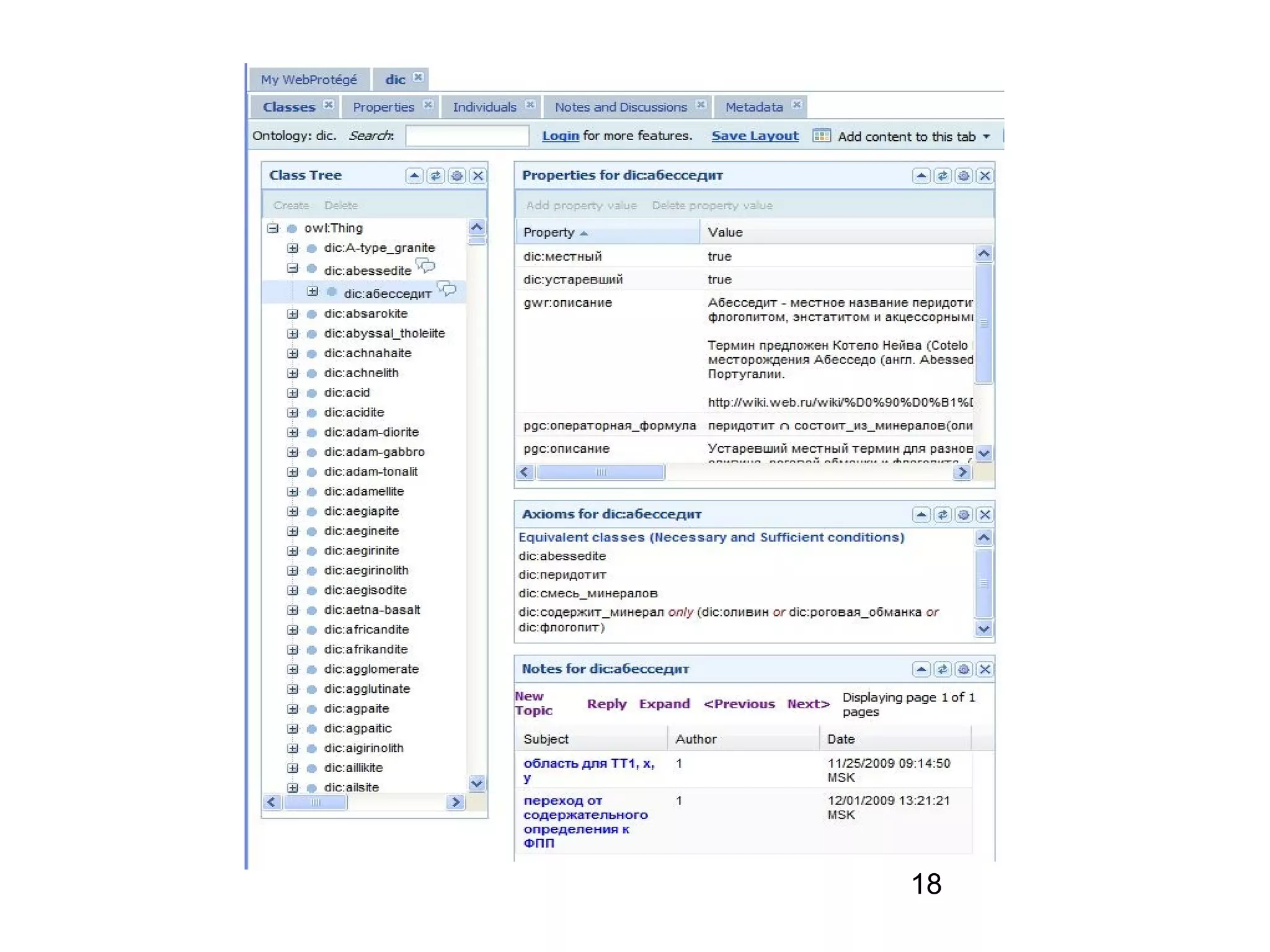Click the Properties table horizontal scrollbar thumb
The height and width of the screenshot is (952, 1270).
coord(600,473)
